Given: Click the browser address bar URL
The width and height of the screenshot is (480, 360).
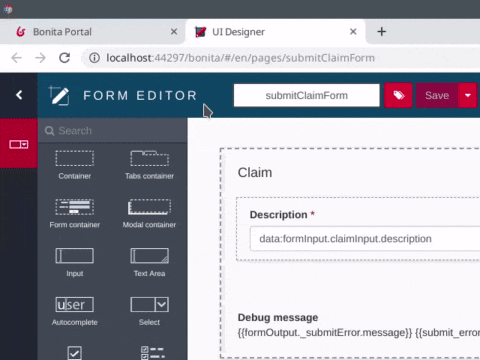Looking at the screenshot, I should click(240, 58).
